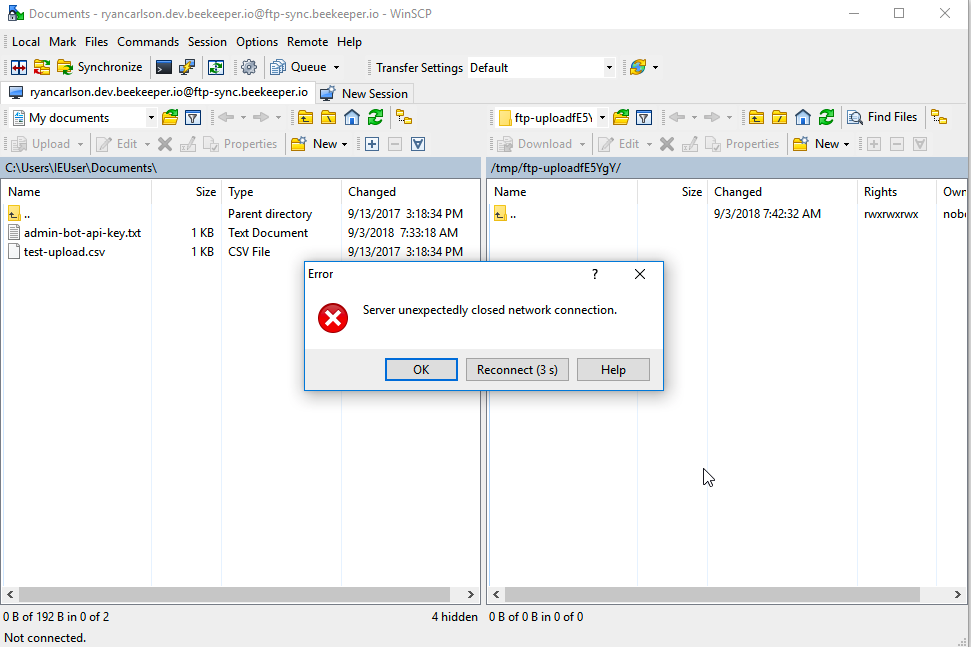Click the remote panel Refresh icon
Image resolution: width=971 pixels, height=647 pixels.
[827, 117]
